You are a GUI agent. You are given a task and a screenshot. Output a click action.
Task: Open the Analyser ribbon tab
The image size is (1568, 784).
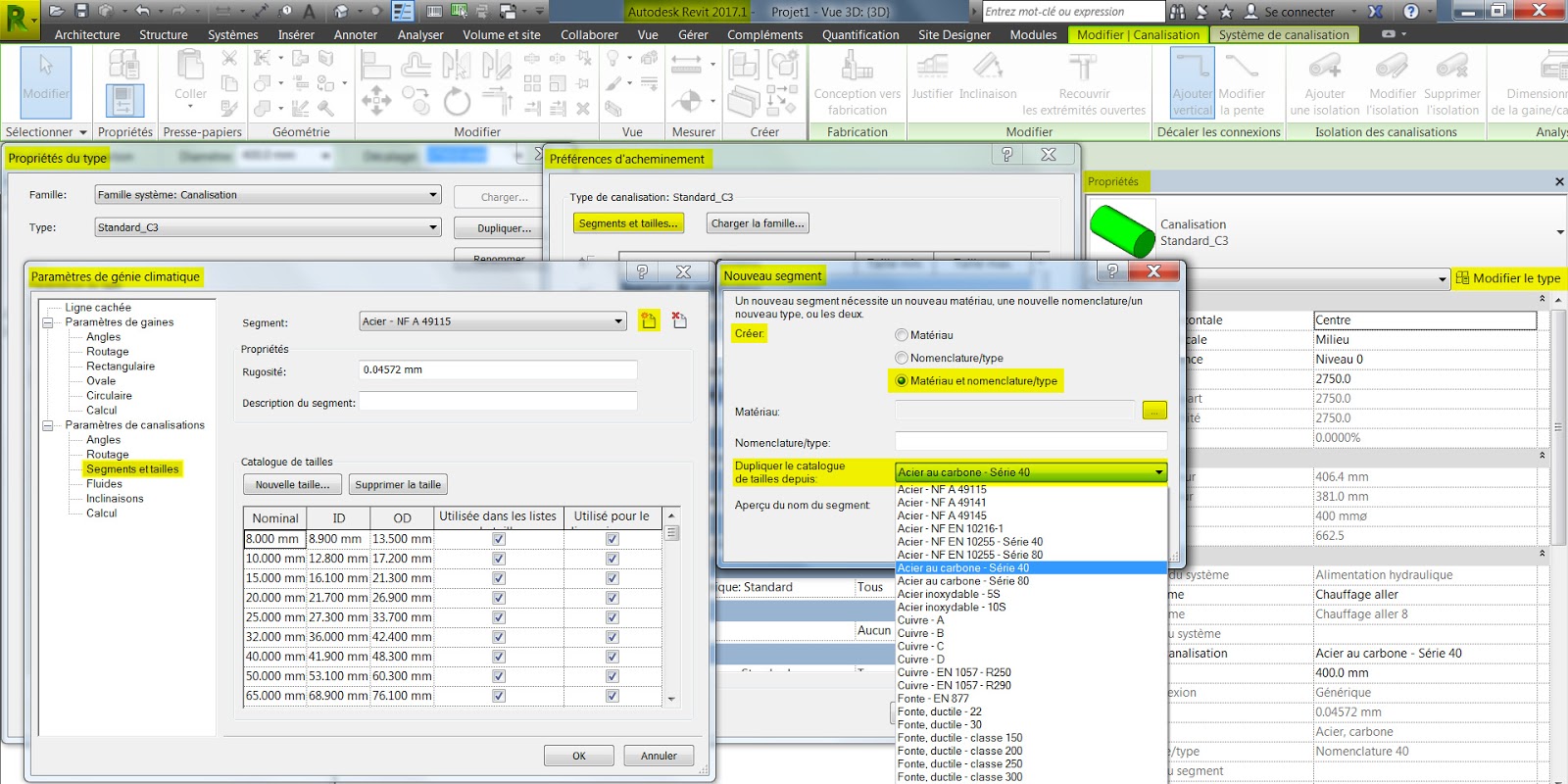click(420, 34)
